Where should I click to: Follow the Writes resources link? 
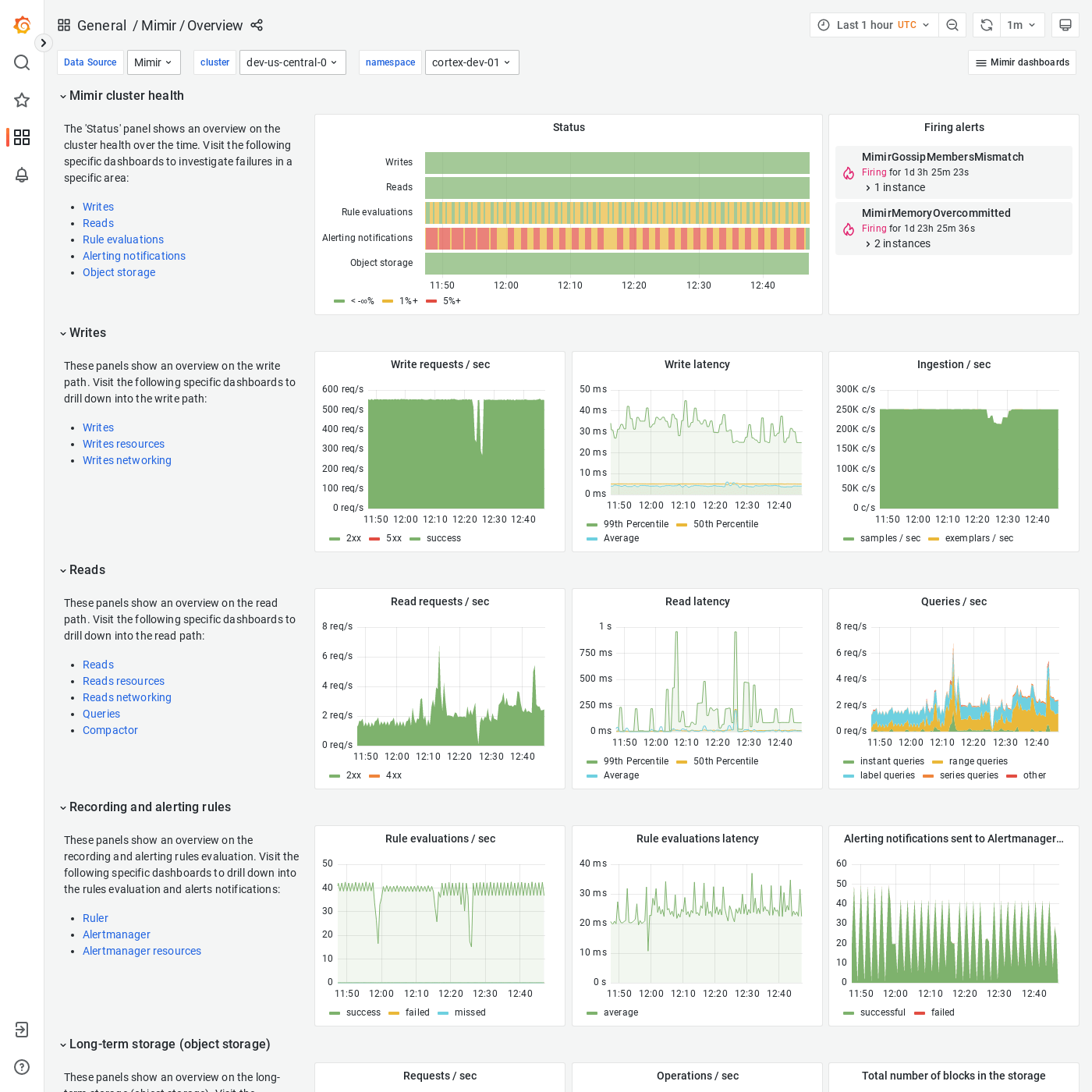pos(123,444)
